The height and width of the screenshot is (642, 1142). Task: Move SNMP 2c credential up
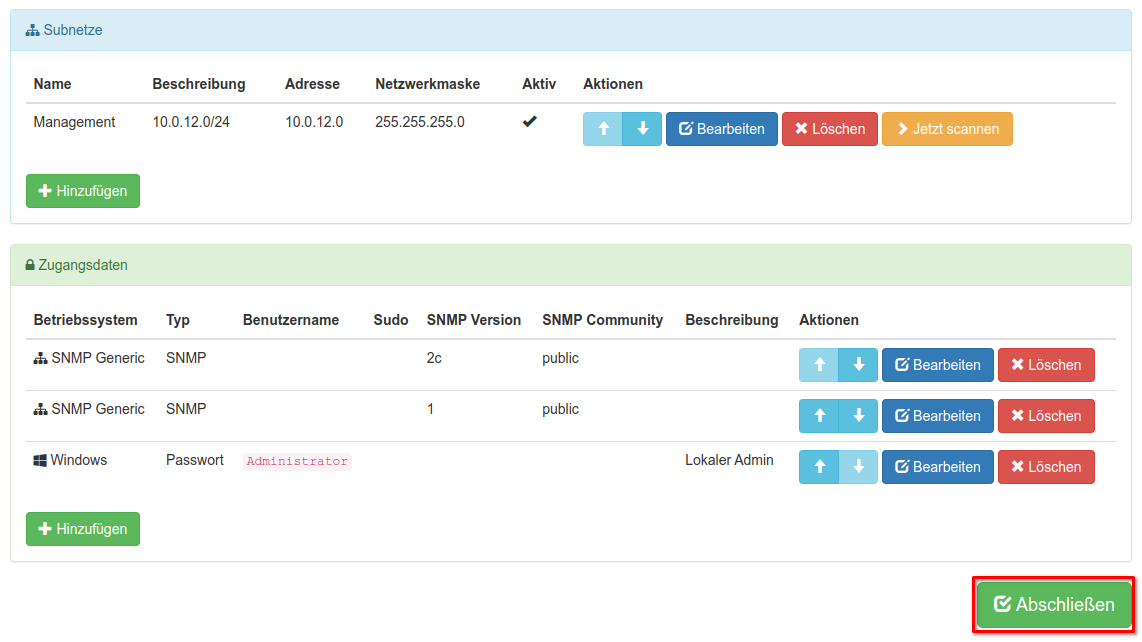pos(819,365)
